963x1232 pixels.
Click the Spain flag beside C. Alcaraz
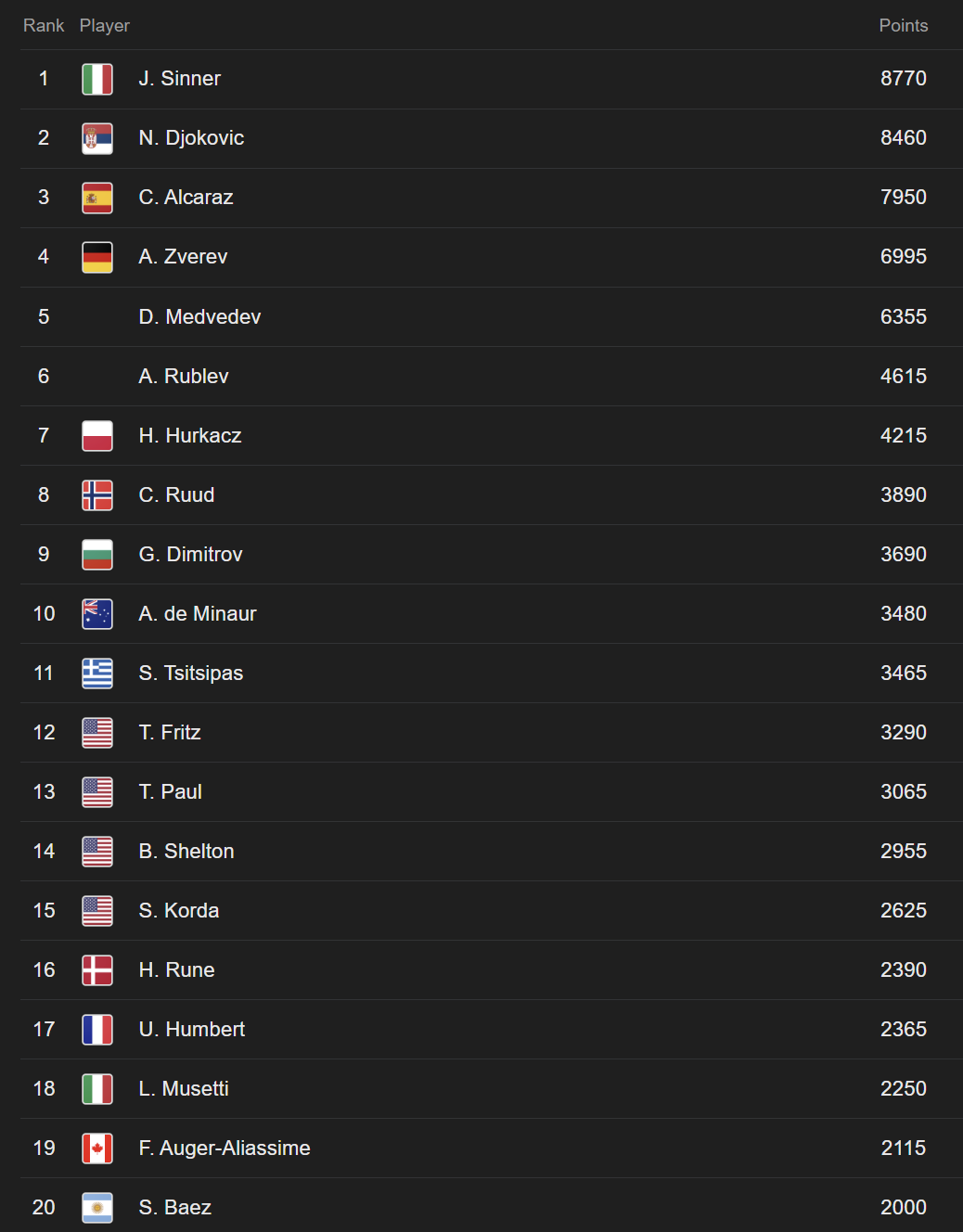[97, 198]
